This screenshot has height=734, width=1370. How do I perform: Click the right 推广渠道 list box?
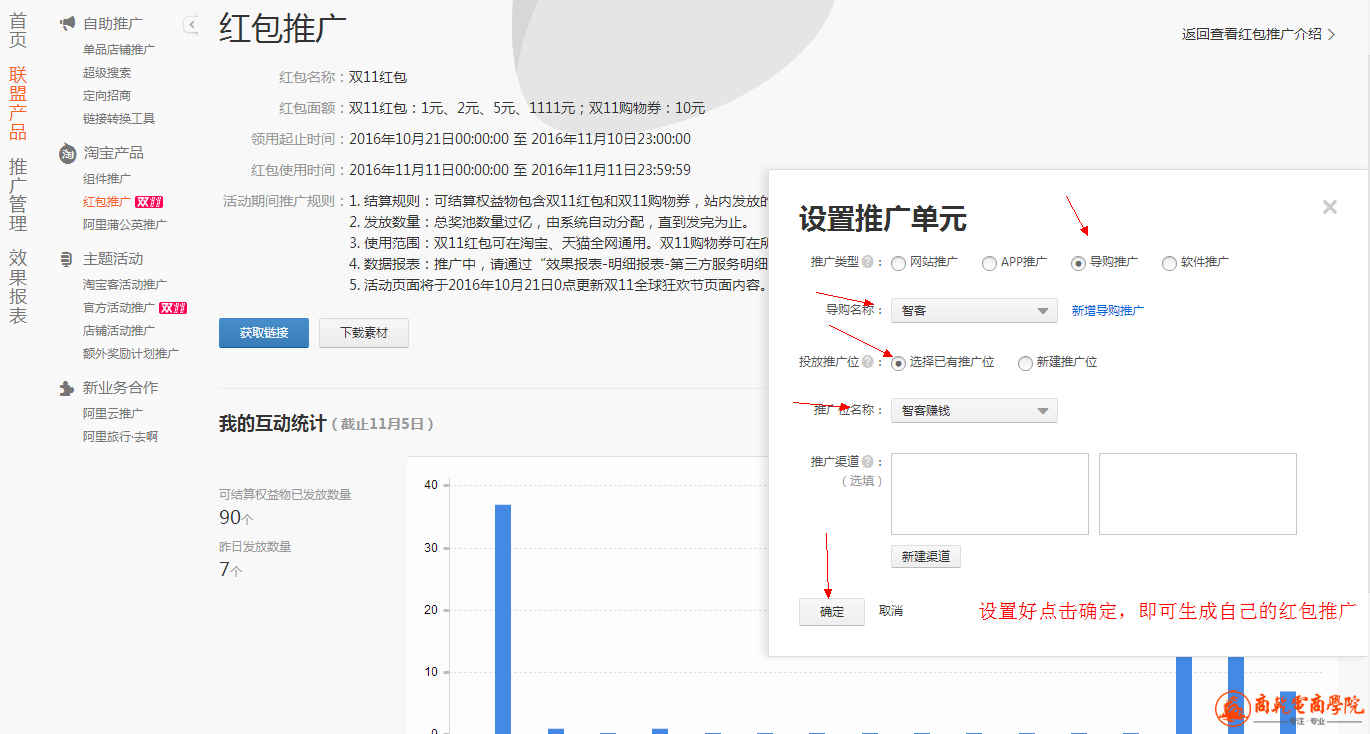[1198, 494]
